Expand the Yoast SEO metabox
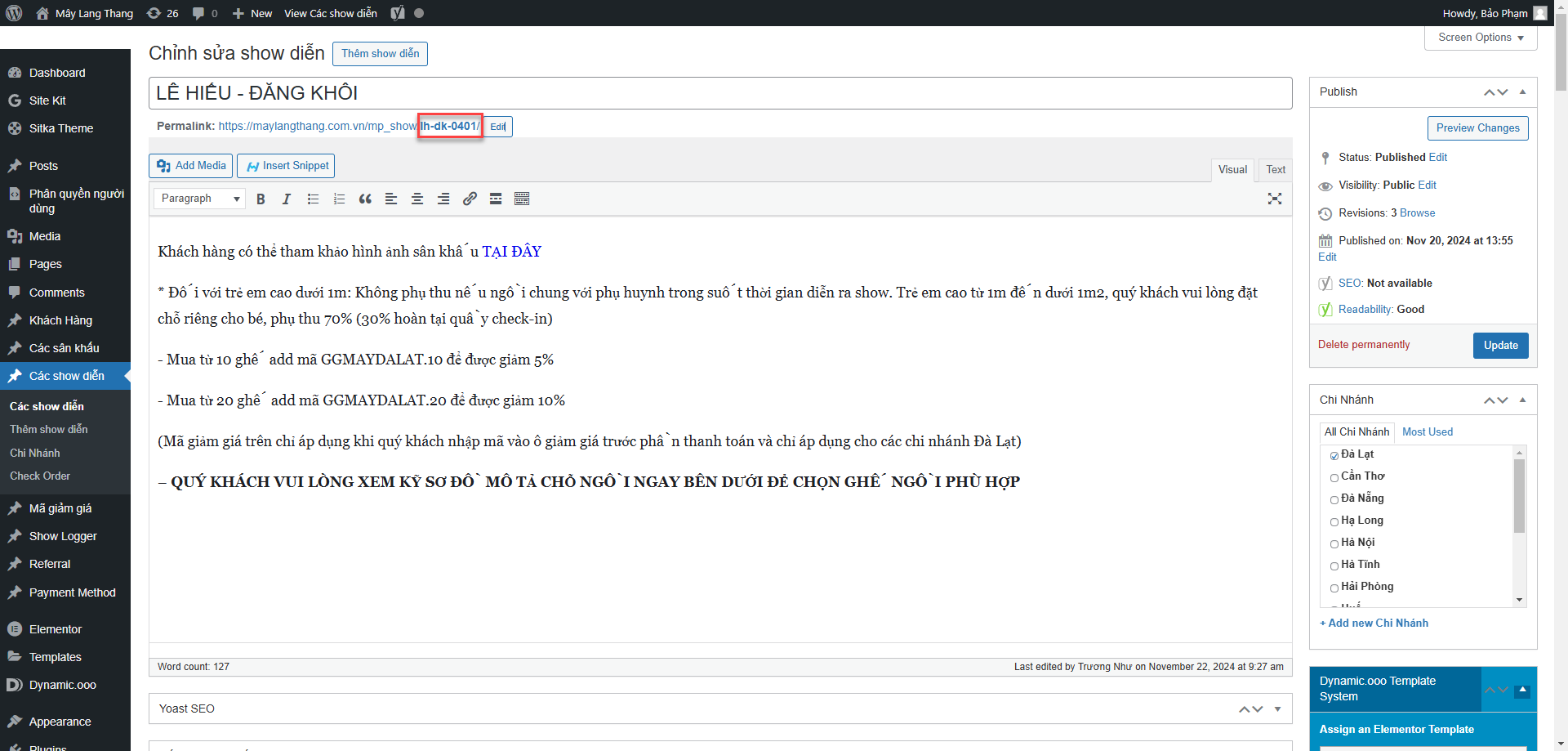This screenshot has width=1568, height=751. click(1277, 709)
